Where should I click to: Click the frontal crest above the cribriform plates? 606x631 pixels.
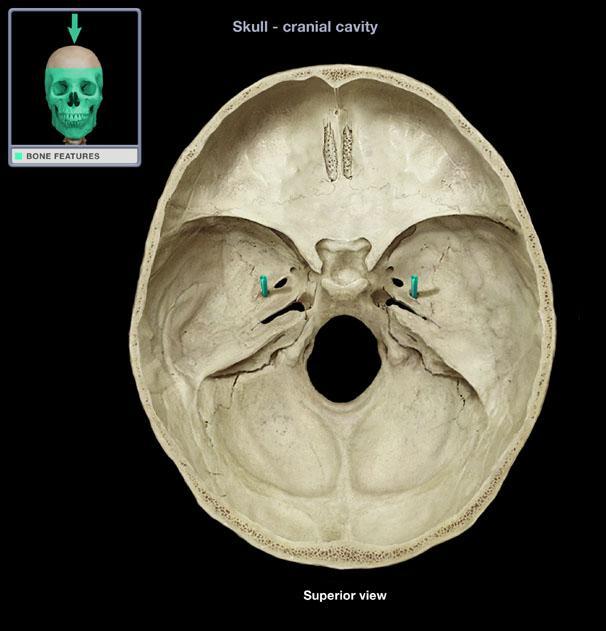(339, 108)
